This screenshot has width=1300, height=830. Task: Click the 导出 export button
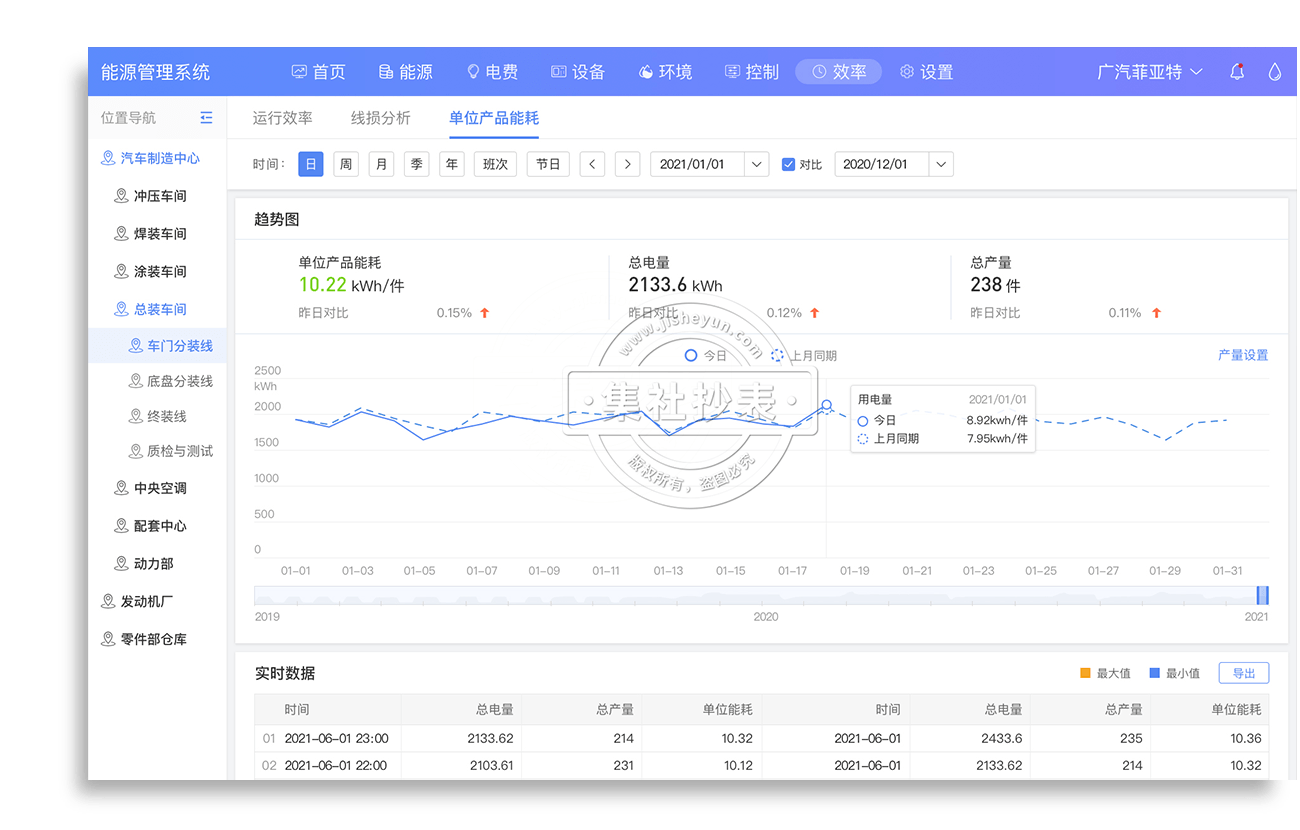(x=1243, y=673)
